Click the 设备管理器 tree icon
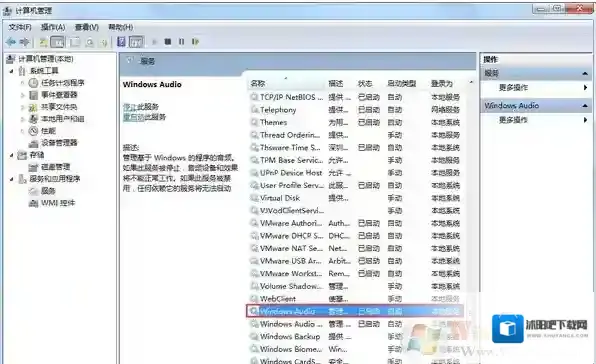 (x=33, y=143)
